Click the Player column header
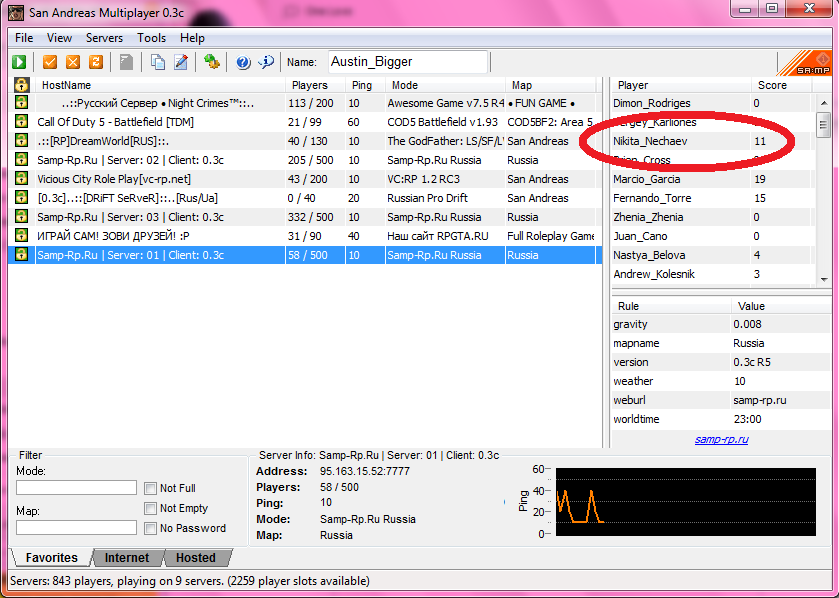 click(x=681, y=85)
